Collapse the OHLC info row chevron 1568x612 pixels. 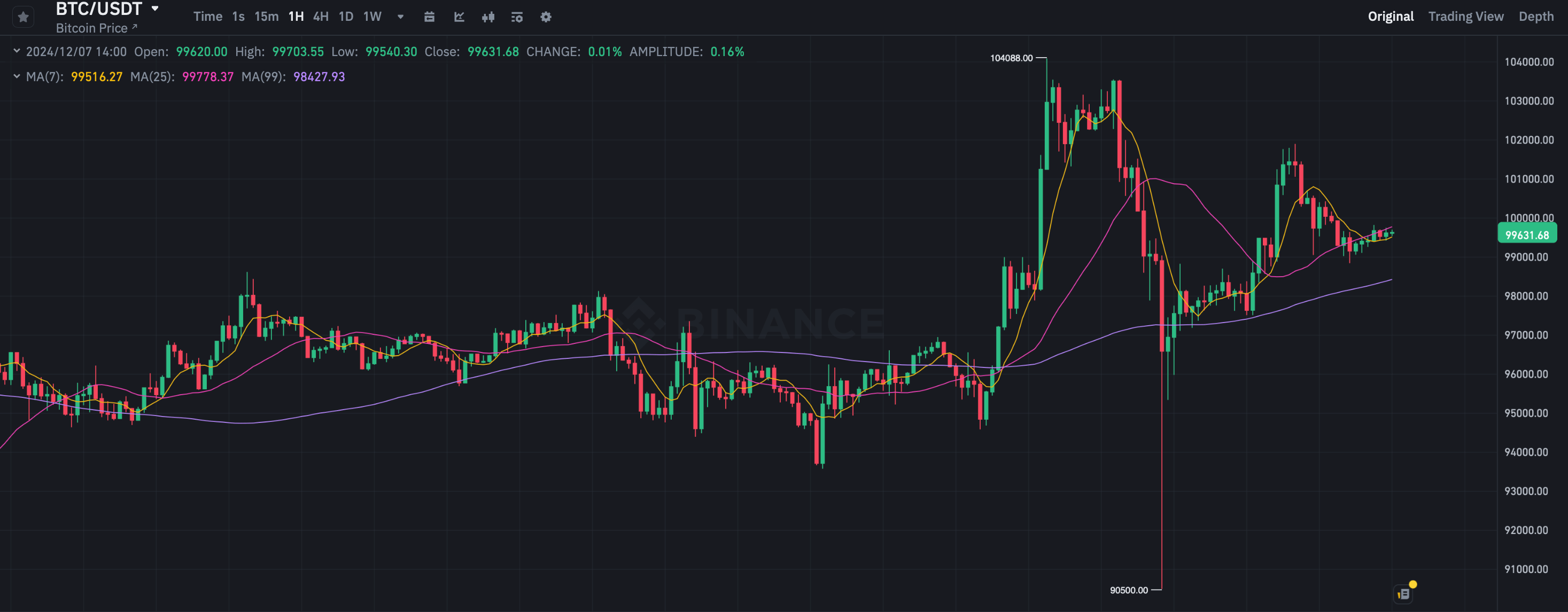point(17,51)
